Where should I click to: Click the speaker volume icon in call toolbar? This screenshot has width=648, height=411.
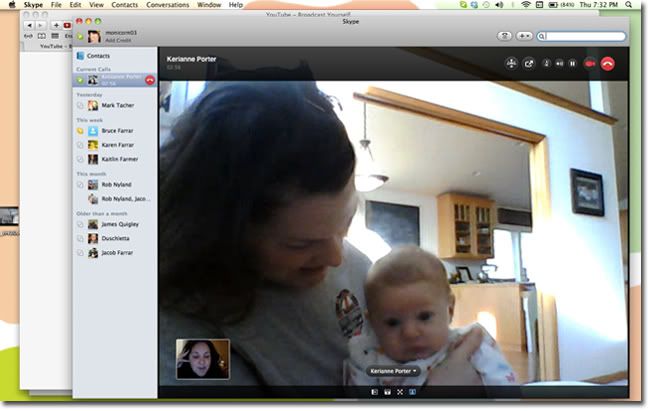click(x=560, y=64)
